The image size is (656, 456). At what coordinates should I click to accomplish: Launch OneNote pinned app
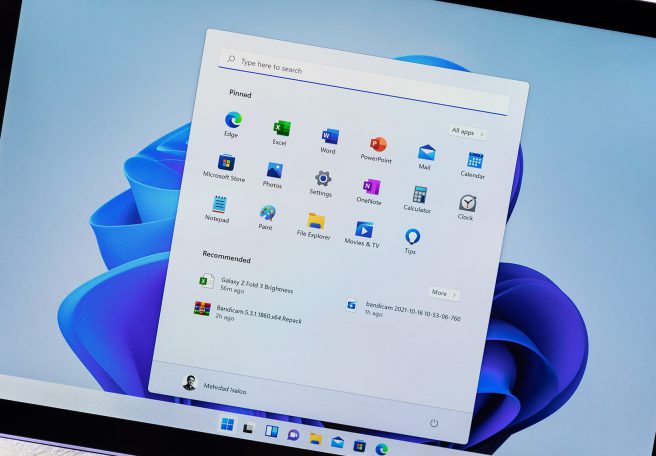click(370, 191)
